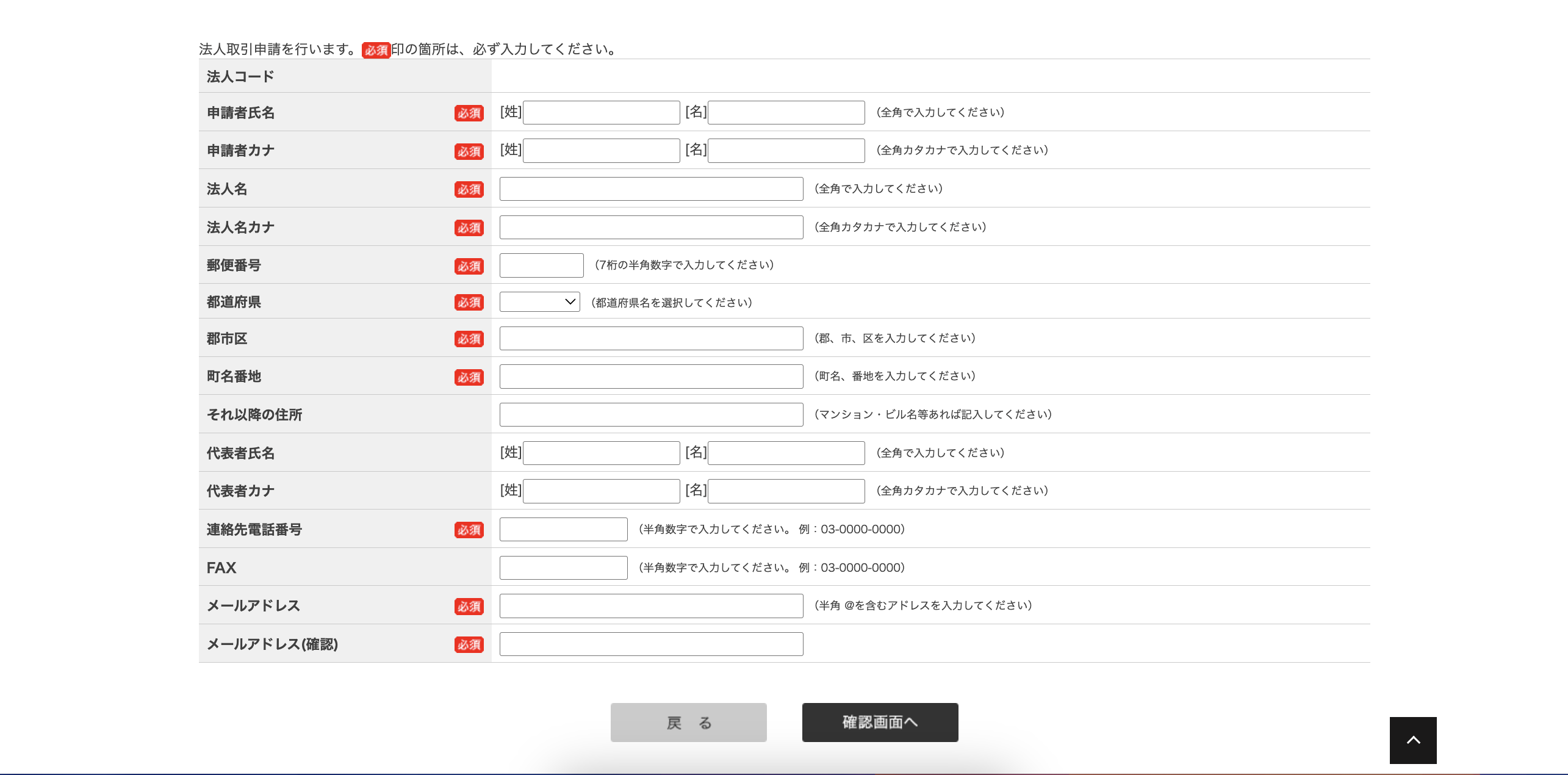The image size is (1568, 775).
Task: Click the 法人名 corporate name field
Action: (650, 189)
